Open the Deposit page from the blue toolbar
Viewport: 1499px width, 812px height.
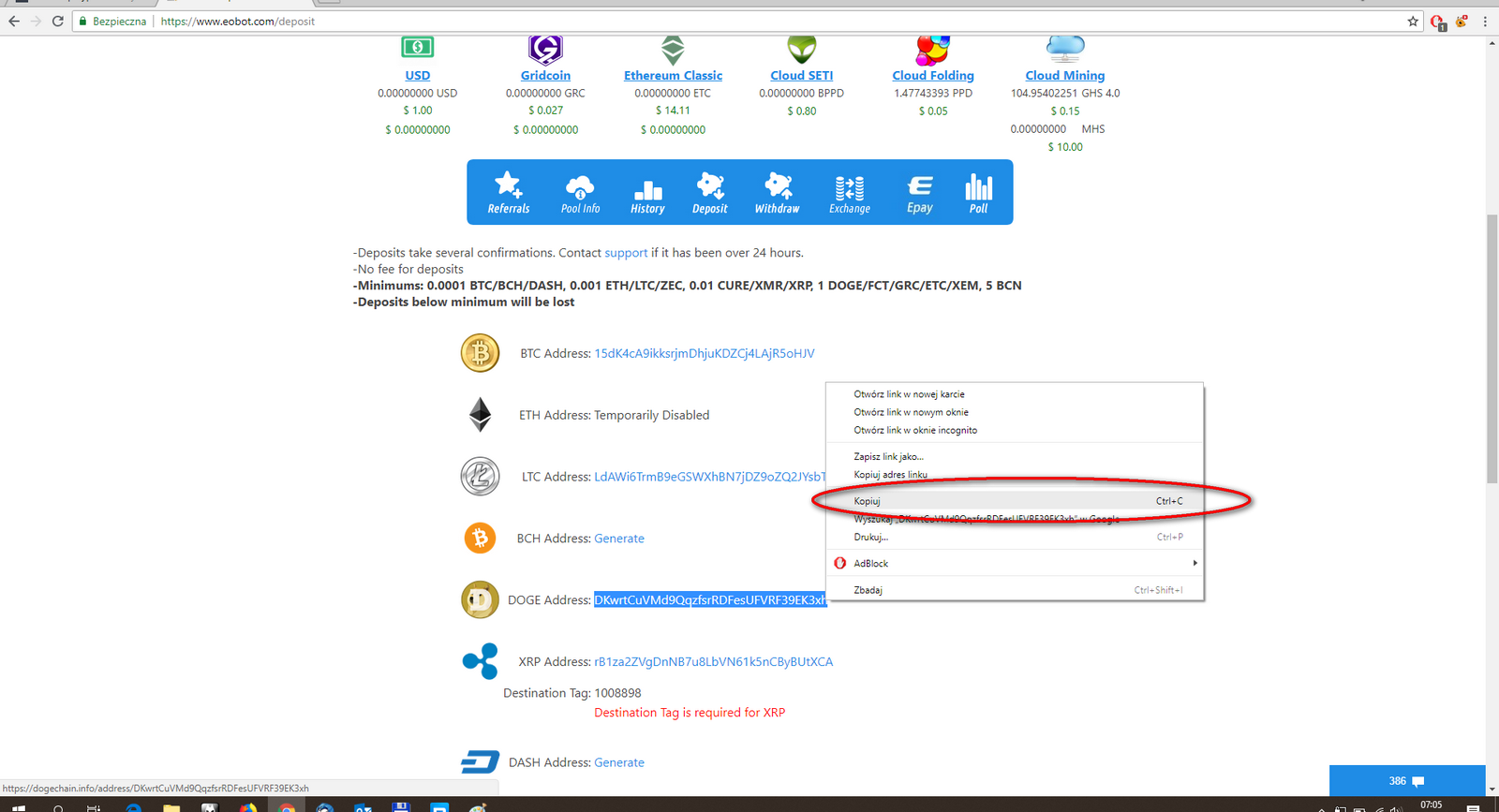point(710,193)
